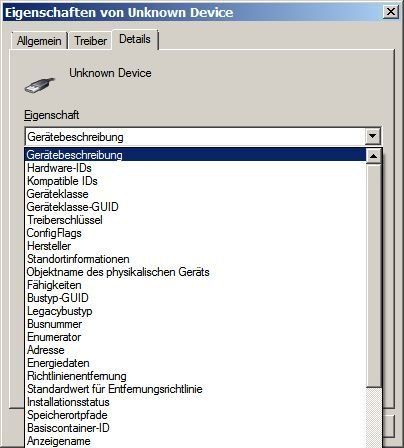Choose the Hersteller property
The image size is (404, 448).
(195, 246)
